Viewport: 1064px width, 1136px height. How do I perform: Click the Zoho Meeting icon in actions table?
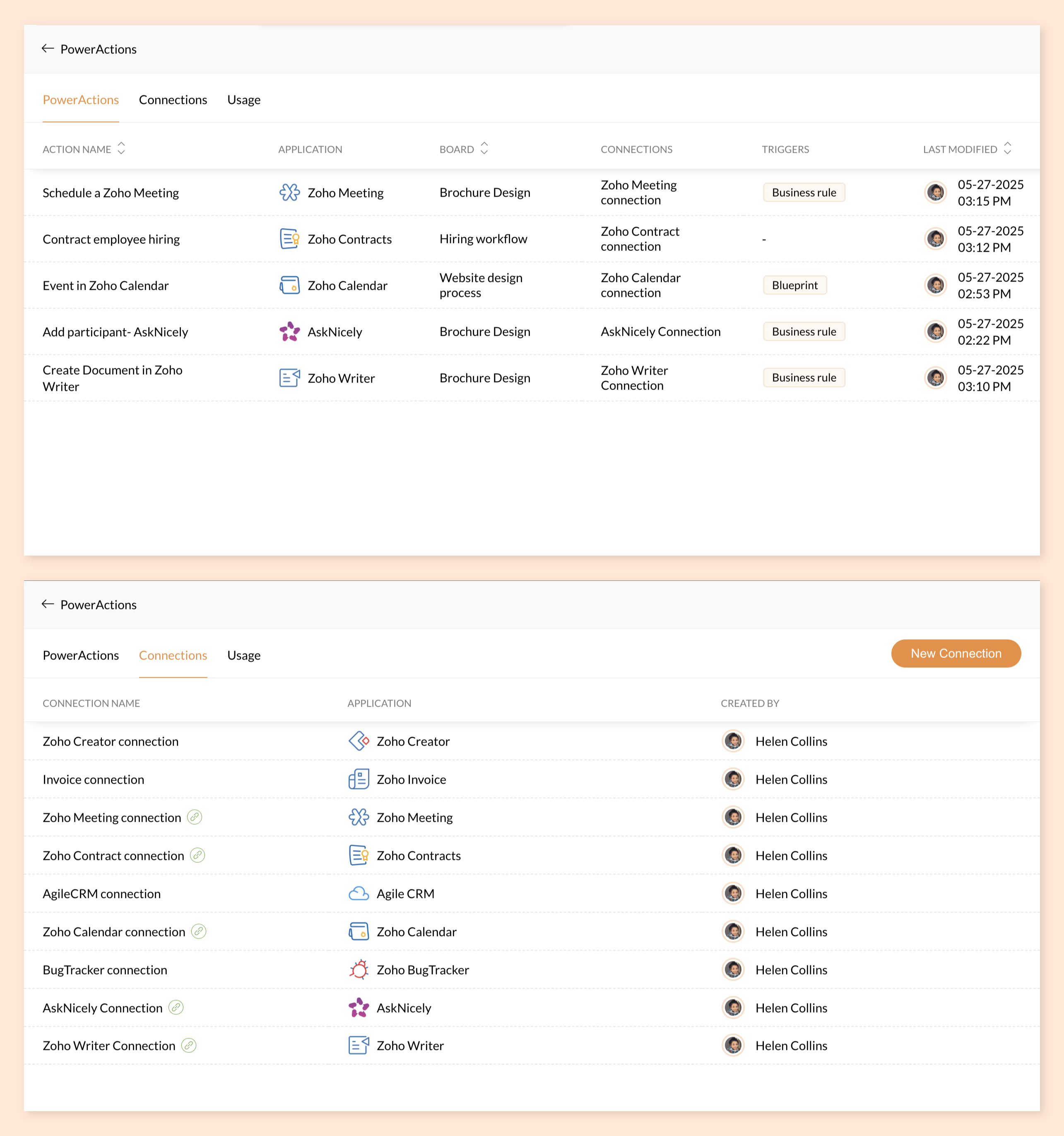289,193
